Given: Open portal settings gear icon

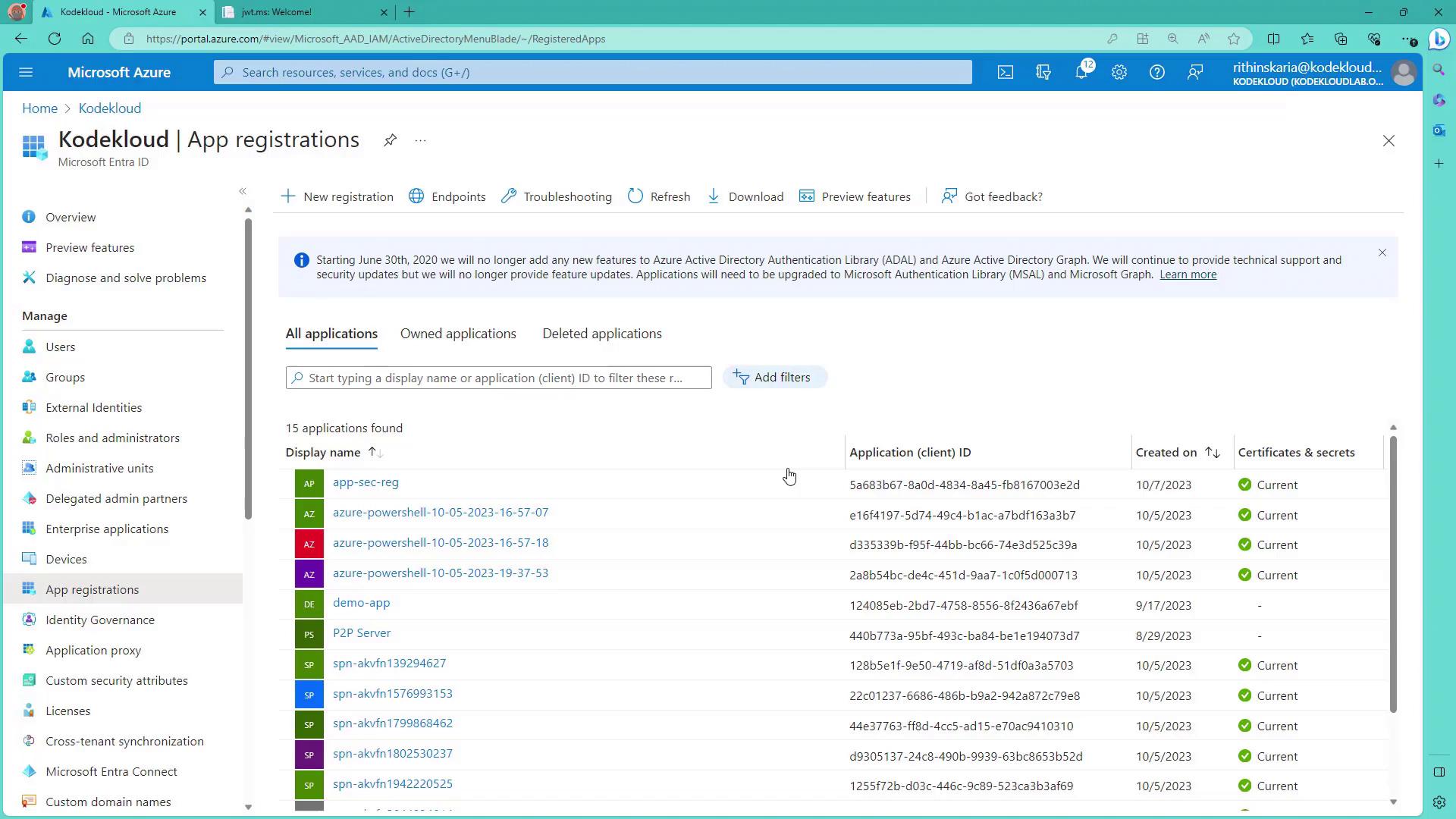Looking at the screenshot, I should 1119,72.
